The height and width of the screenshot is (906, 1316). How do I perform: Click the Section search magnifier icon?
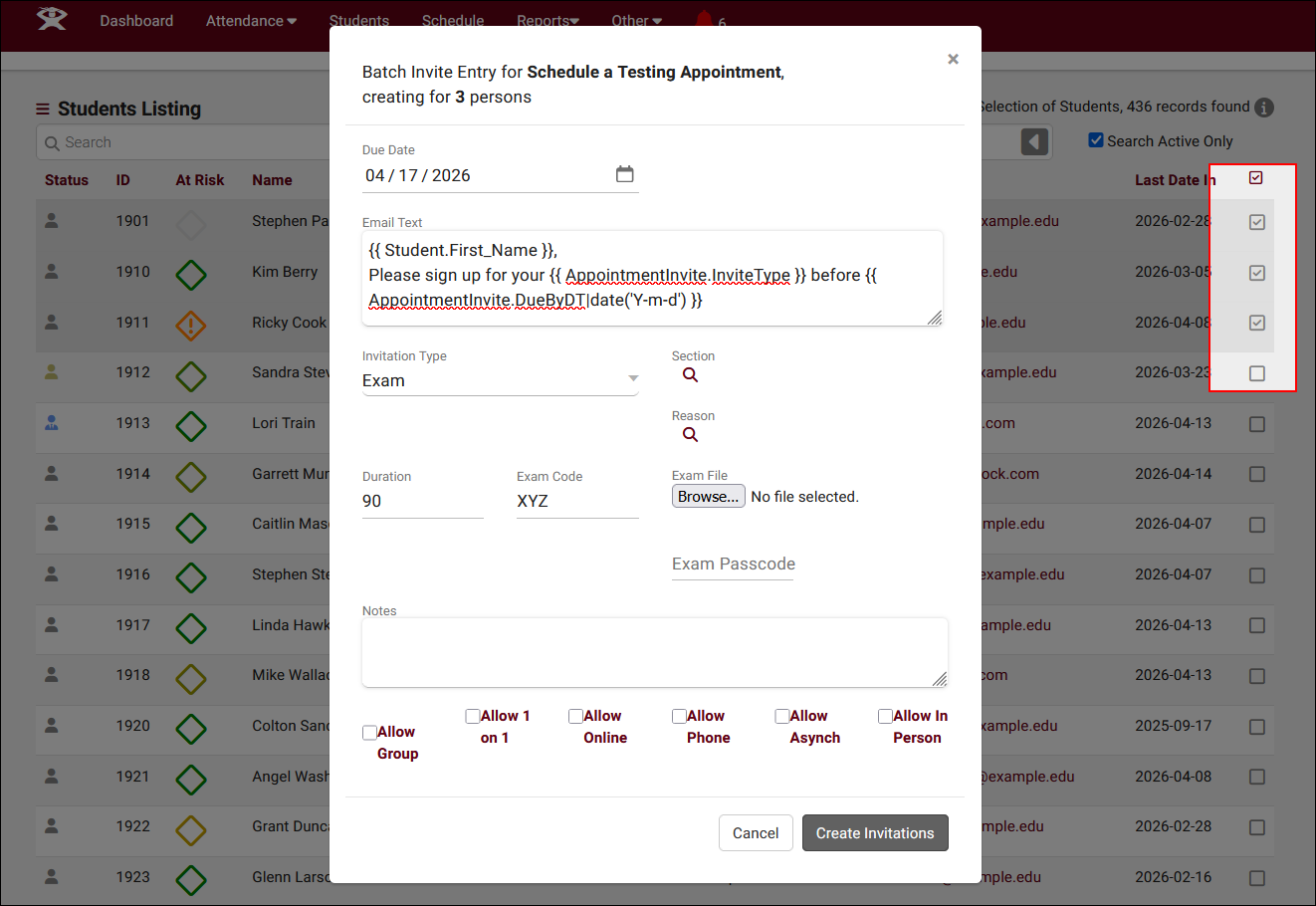tap(690, 375)
